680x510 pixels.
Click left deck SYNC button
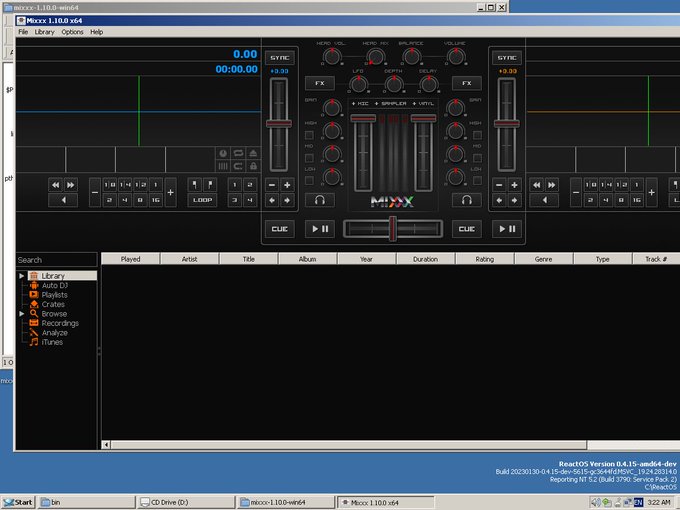point(279,57)
